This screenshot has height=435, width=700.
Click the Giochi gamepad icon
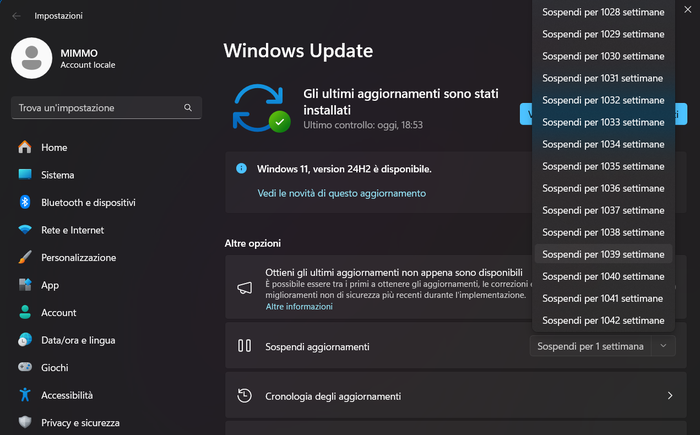(25, 367)
